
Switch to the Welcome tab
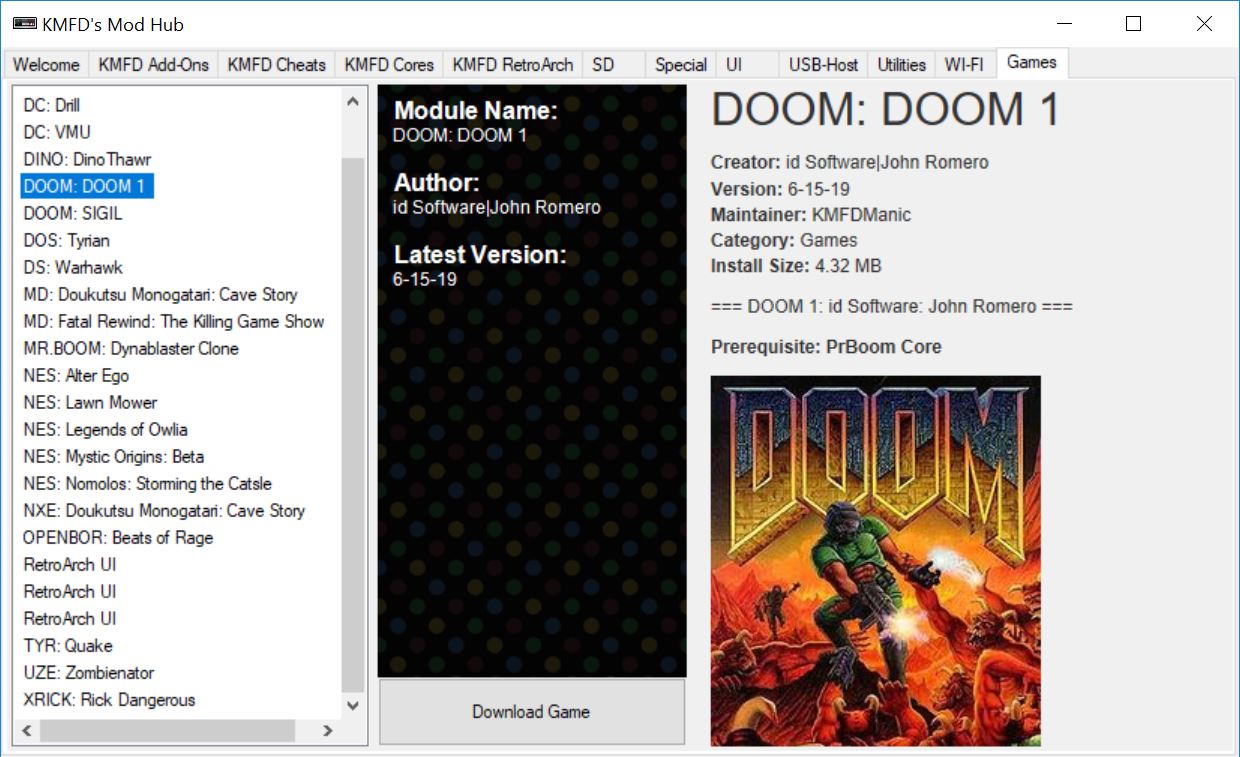click(x=46, y=65)
